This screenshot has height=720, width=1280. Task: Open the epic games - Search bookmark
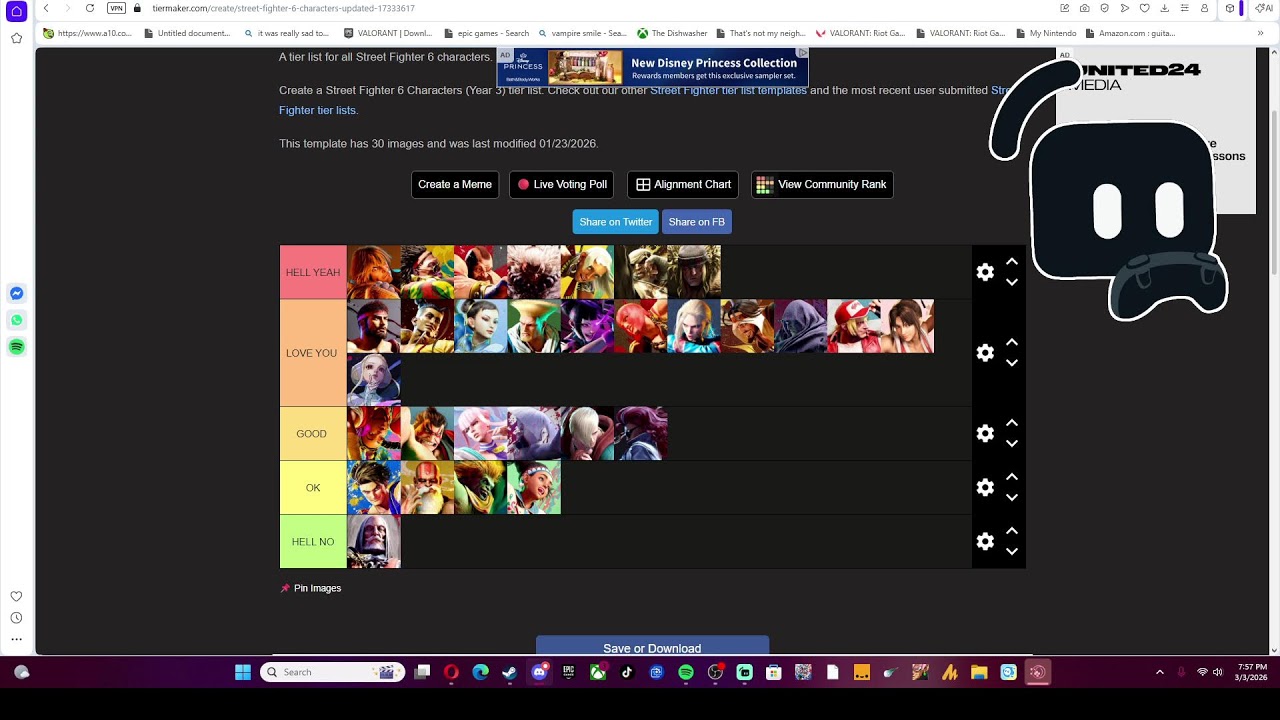point(486,33)
